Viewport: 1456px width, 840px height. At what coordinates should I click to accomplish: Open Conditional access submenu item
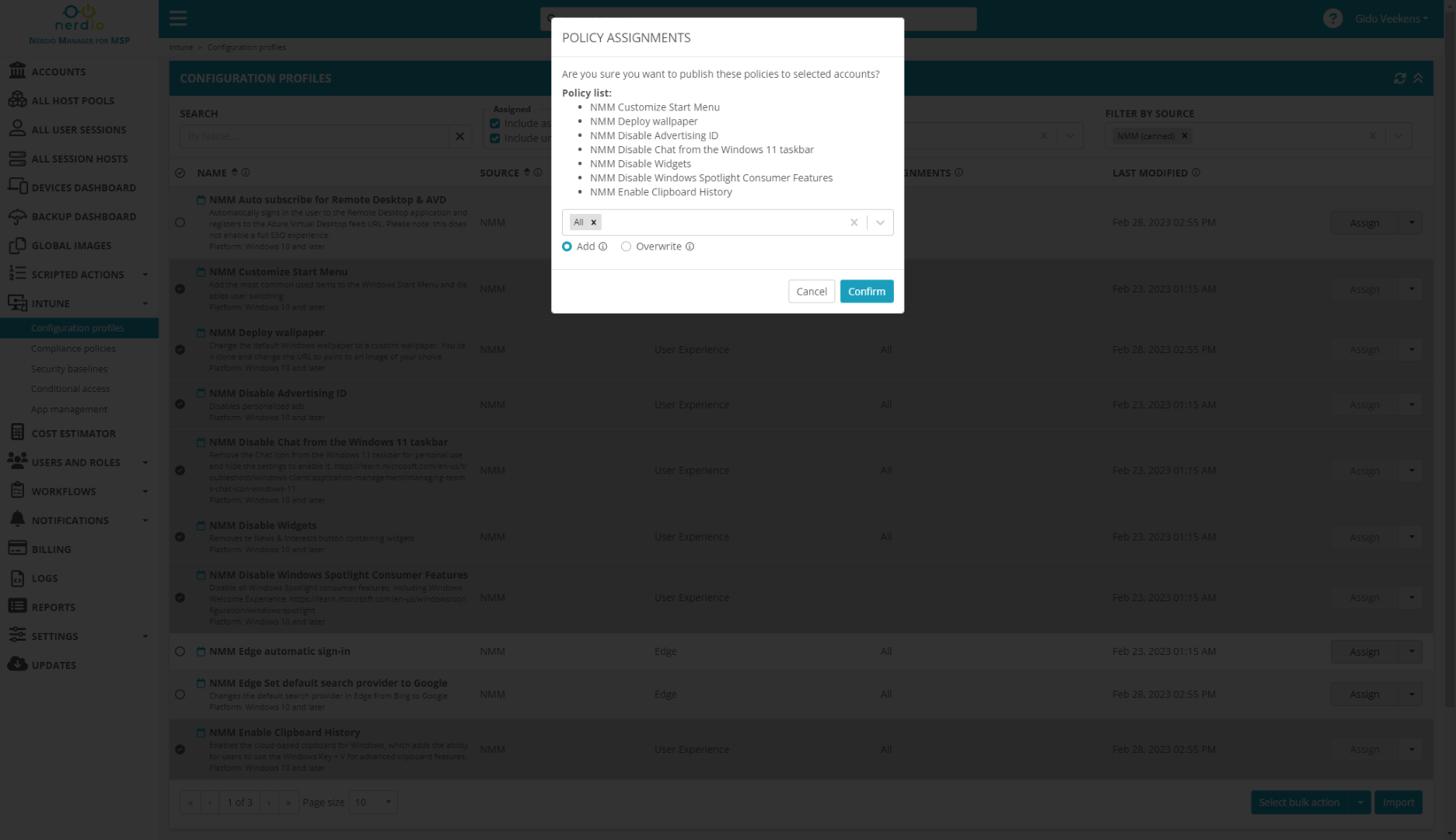click(70, 389)
